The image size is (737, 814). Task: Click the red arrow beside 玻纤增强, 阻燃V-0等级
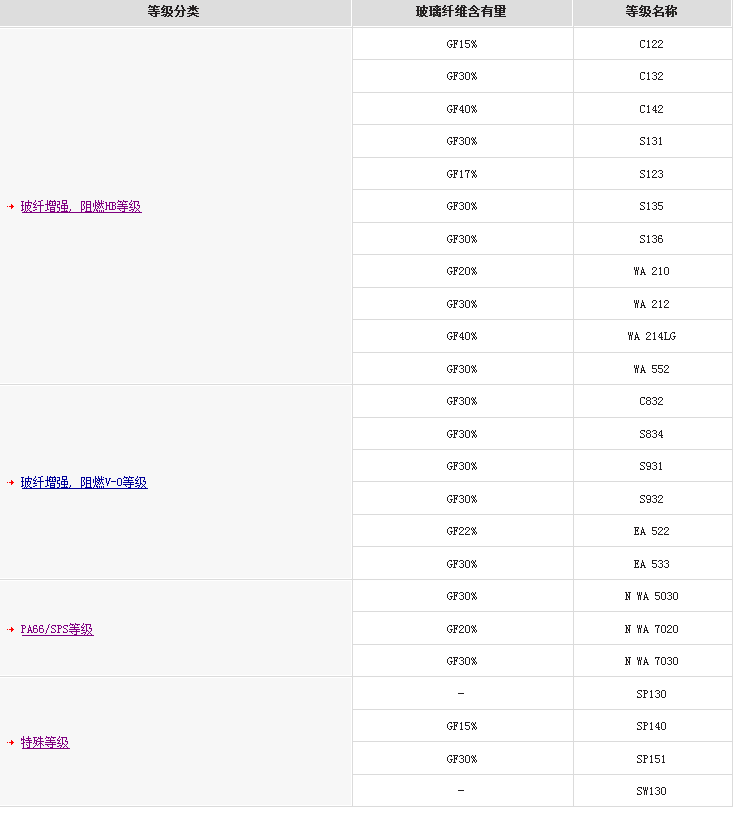pos(10,483)
